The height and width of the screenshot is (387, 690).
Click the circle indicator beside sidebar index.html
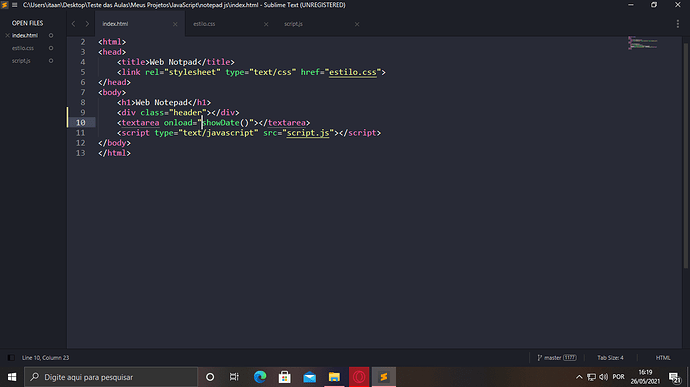coord(51,35)
